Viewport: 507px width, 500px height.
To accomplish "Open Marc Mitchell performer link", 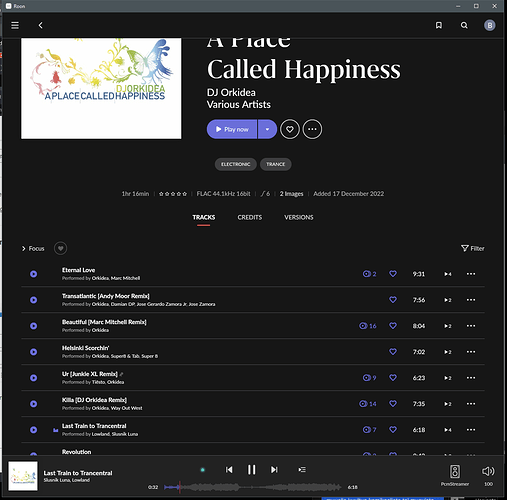I will coord(125,278).
